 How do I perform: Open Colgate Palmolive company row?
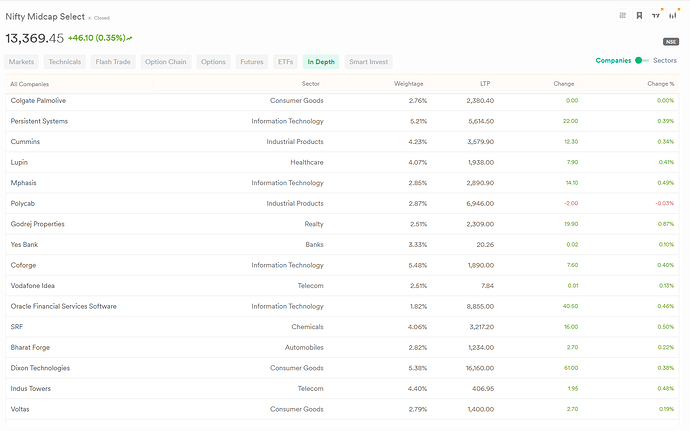tap(342, 100)
